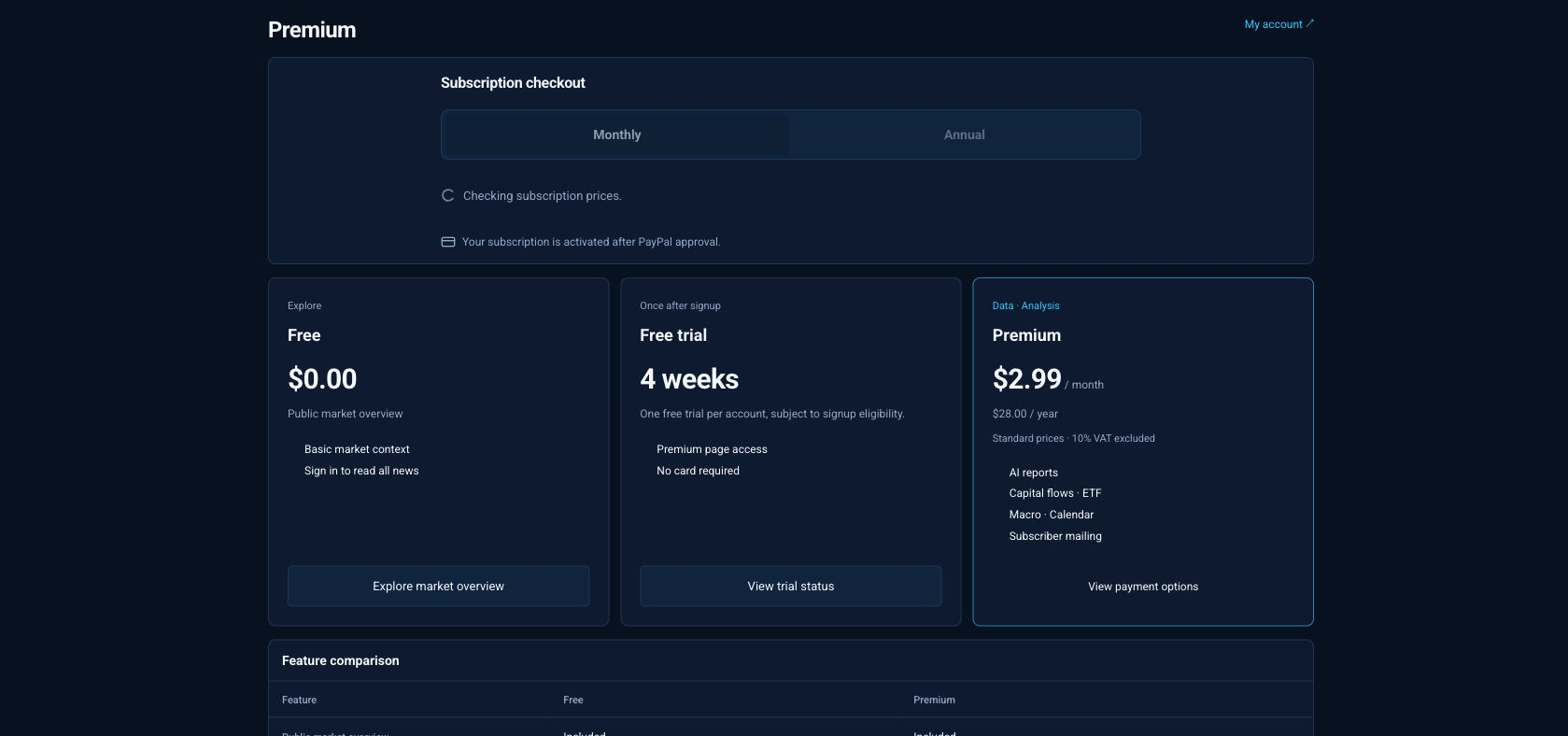This screenshot has height=736, width=1568.
Task: Click the credit card icon near PayPal approval note
Action: coord(448,242)
